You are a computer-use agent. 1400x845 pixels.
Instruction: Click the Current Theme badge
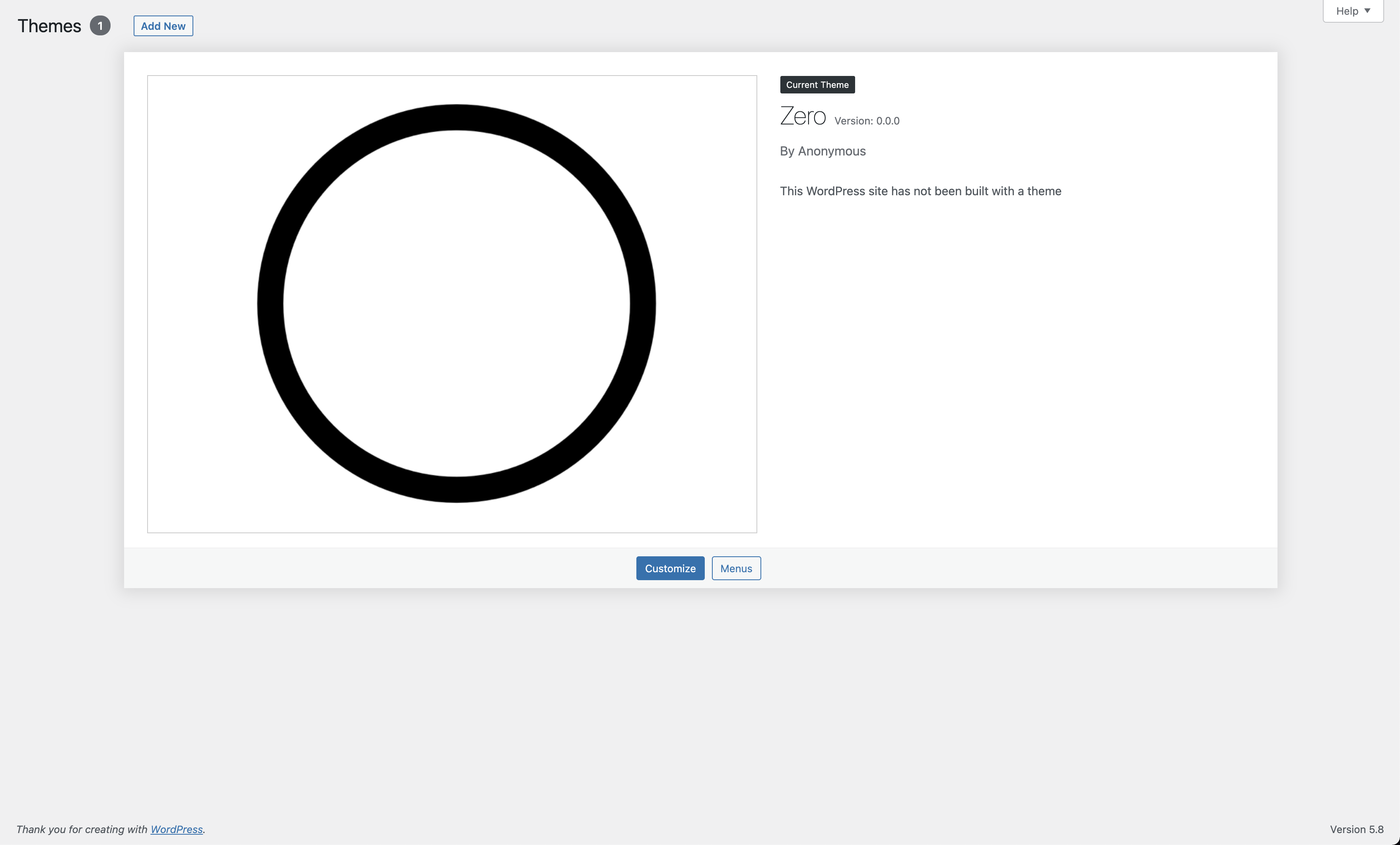(x=817, y=84)
